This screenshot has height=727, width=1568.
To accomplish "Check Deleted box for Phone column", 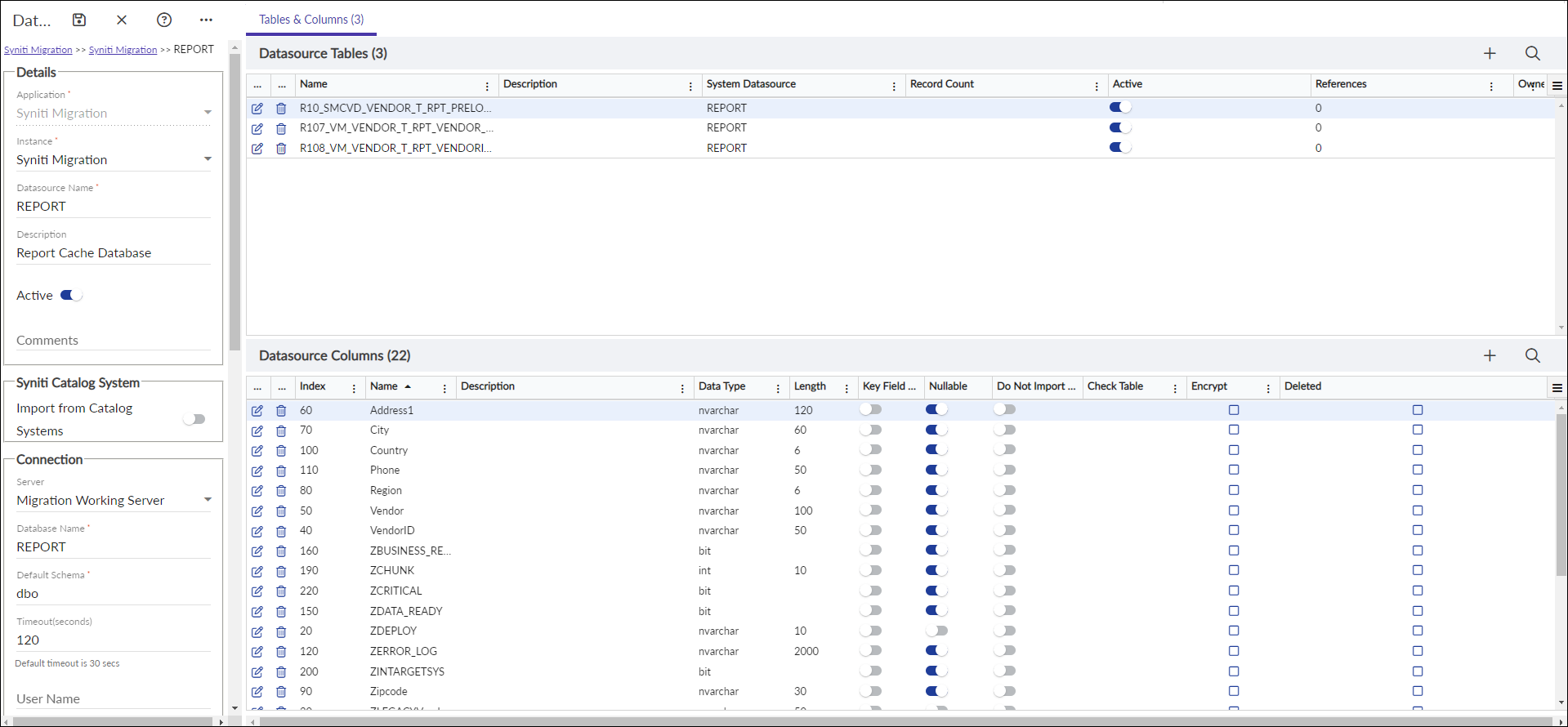I will click(1418, 470).
